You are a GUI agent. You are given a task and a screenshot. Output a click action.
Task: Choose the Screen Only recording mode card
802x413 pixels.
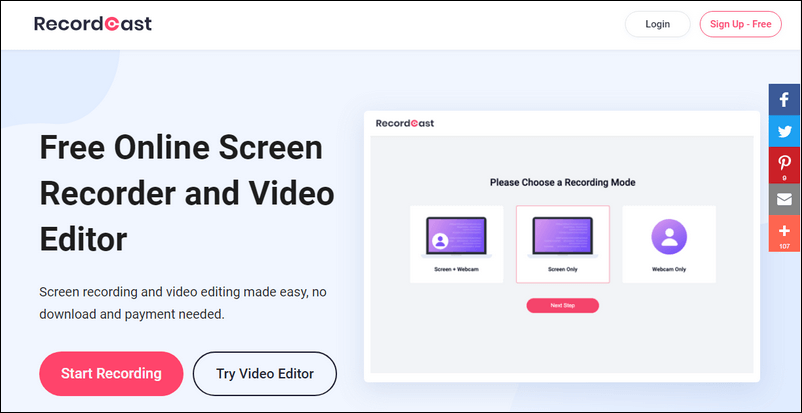coord(562,244)
